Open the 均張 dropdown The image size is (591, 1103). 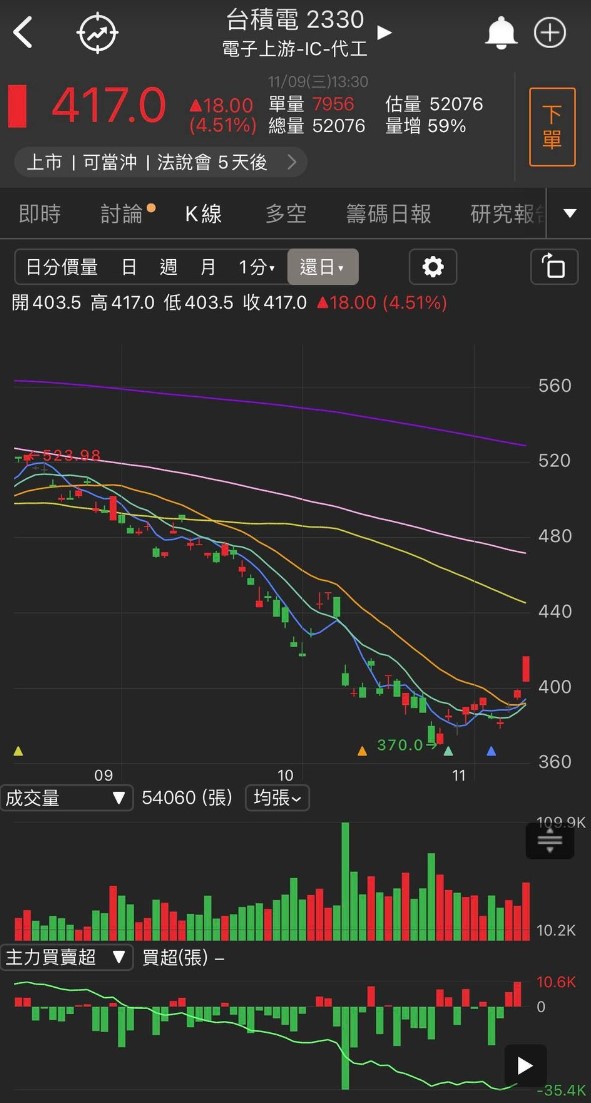click(277, 798)
